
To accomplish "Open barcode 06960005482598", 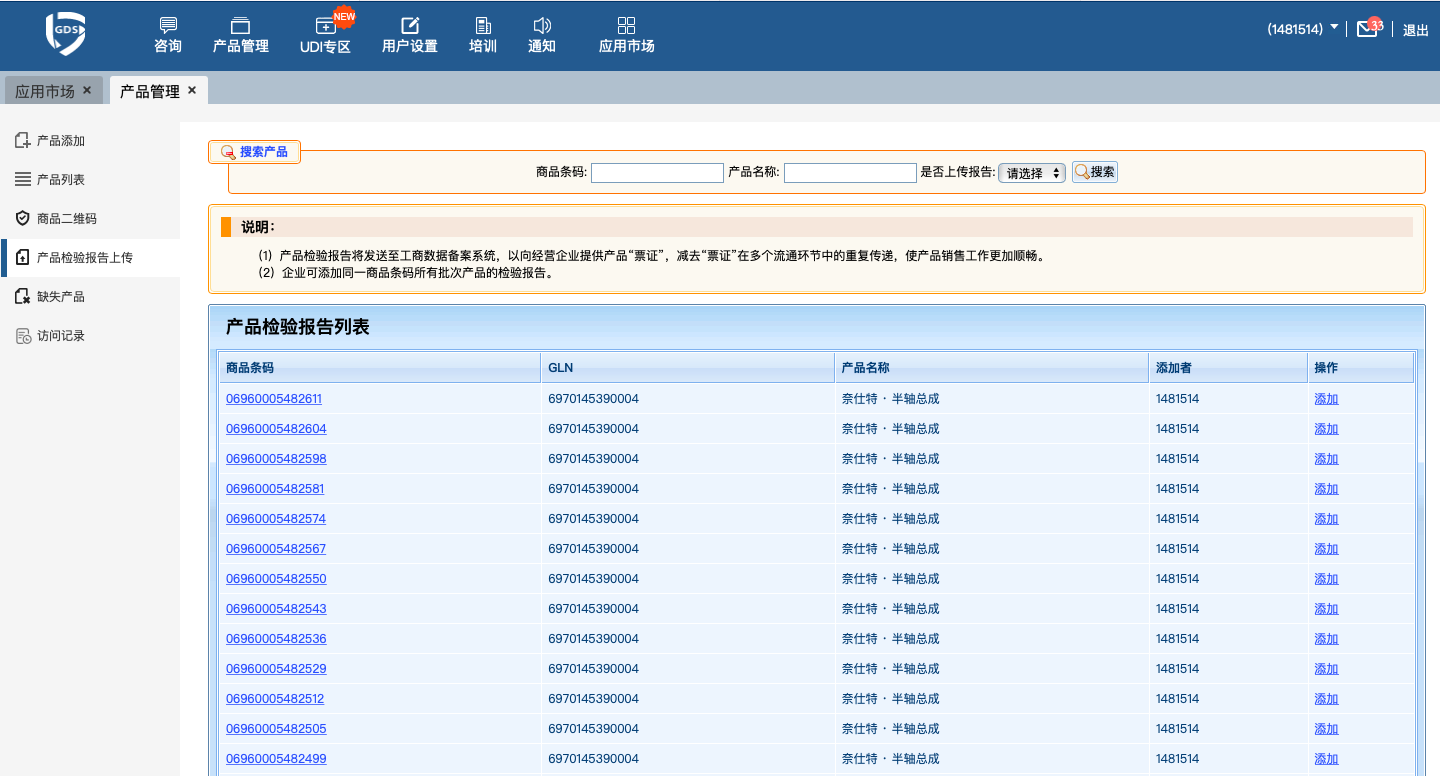I will click(x=276, y=459).
